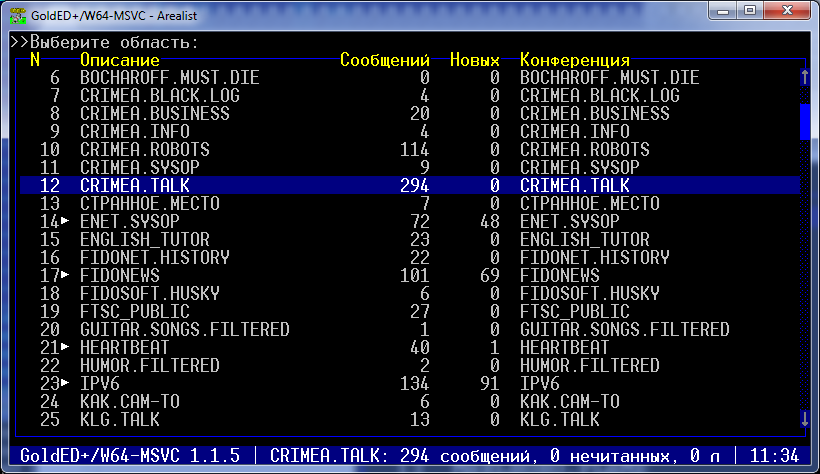Click the Сообщений column header

pyautogui.click(x=385, y=60)
